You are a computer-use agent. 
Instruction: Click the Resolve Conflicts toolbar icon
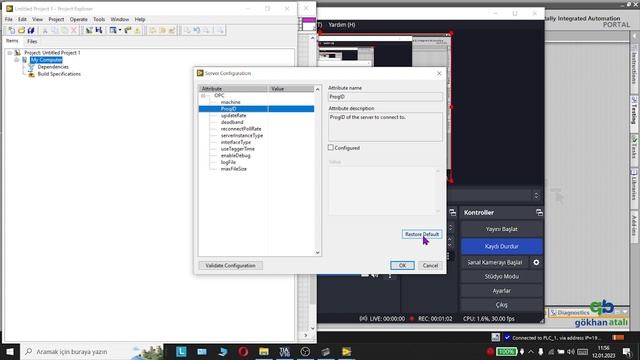[138, 30]
